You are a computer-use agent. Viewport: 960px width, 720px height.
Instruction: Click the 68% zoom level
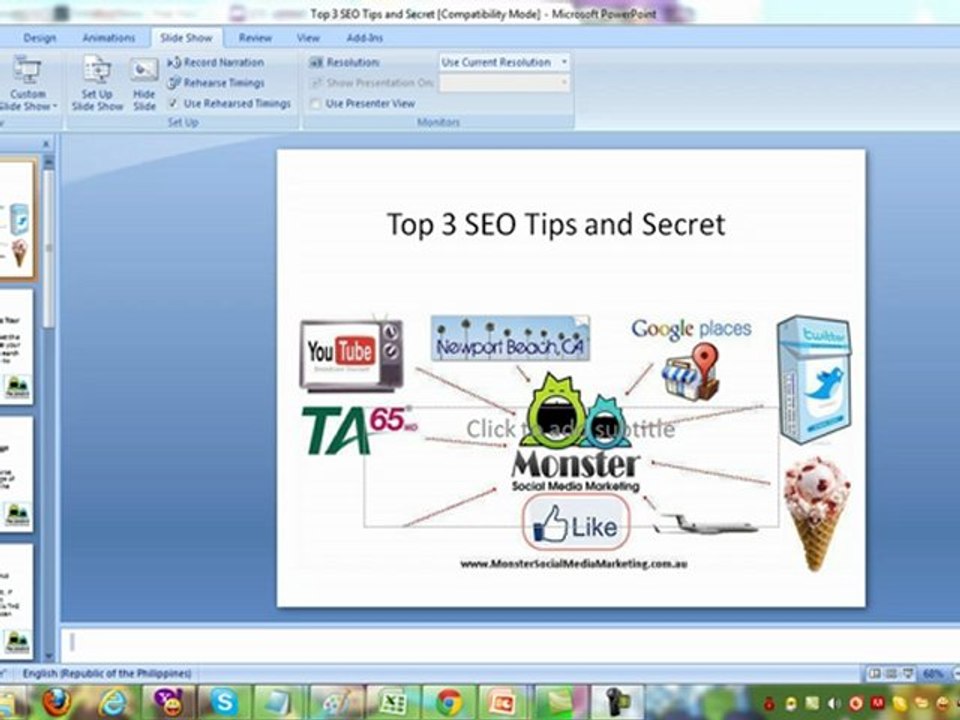[x=933, y=674]
